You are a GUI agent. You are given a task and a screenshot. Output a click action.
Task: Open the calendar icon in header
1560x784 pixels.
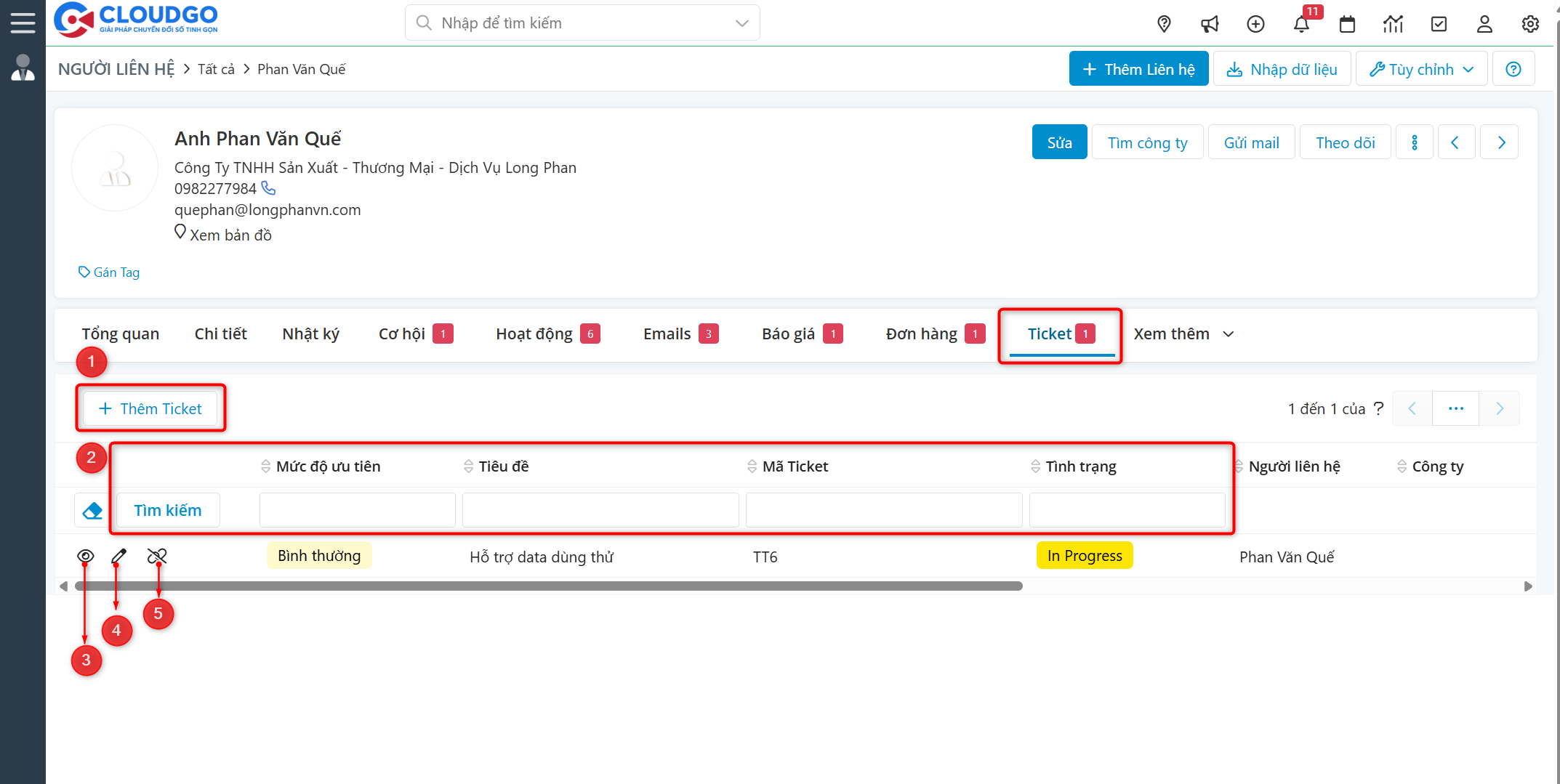coord(1347,24)
